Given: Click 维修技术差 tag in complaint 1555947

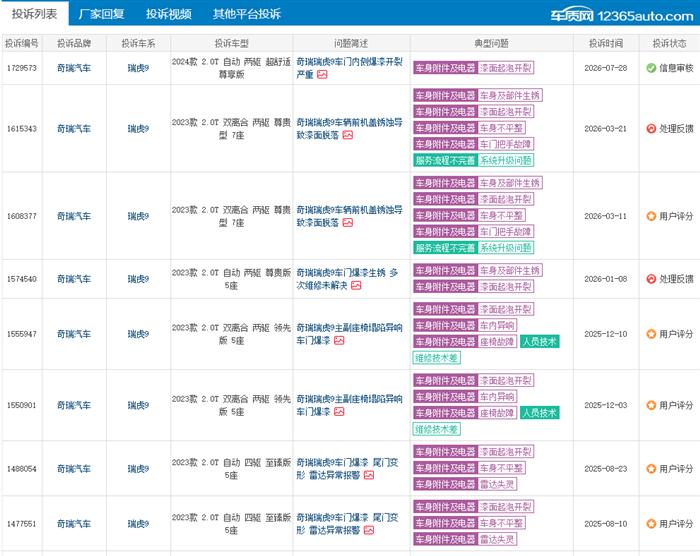Looking at the screenshot, I should pyautogui.click(x=436, y=358).
